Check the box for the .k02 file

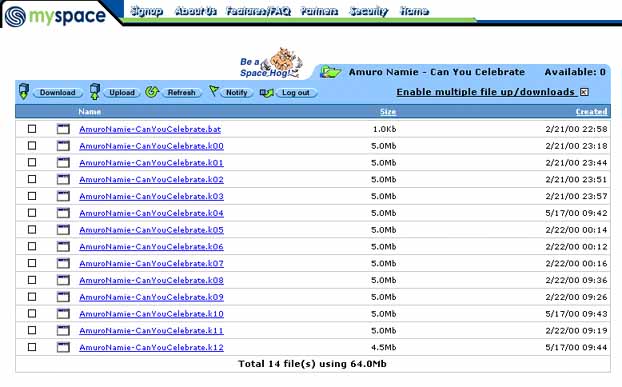pos(32,179)
